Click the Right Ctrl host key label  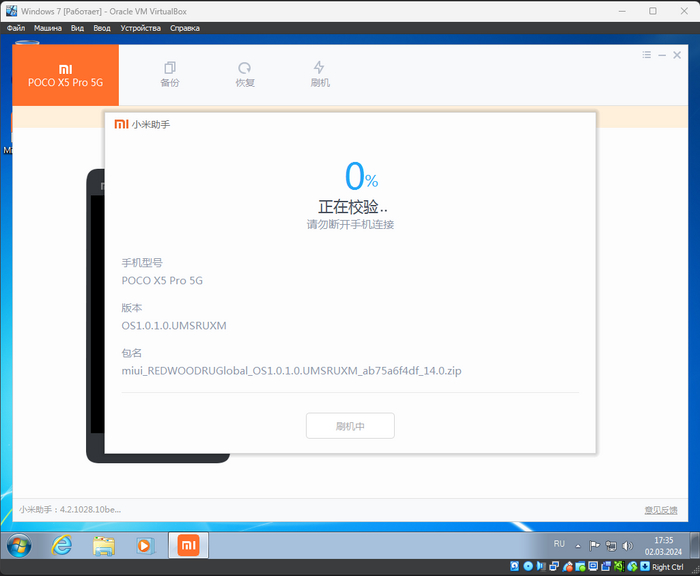click(667, 567)
